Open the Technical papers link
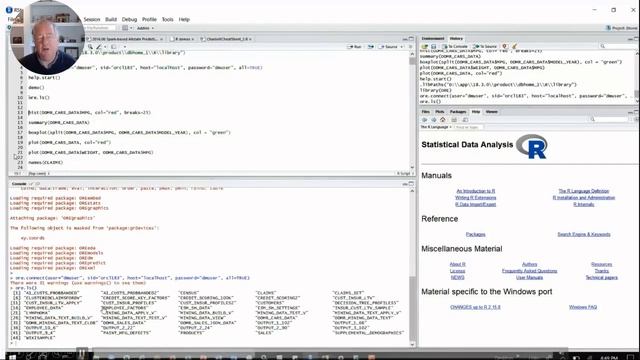The height and width of the screenshot is (360, 640). (x=602, y=278)
